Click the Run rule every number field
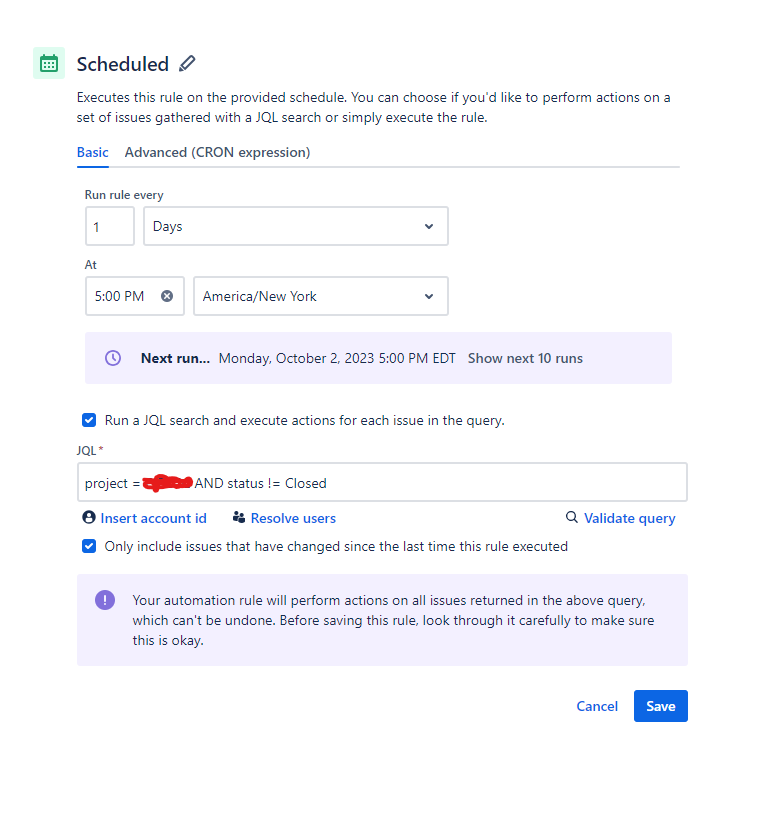780x822 pixels. (x=109, y=226)
